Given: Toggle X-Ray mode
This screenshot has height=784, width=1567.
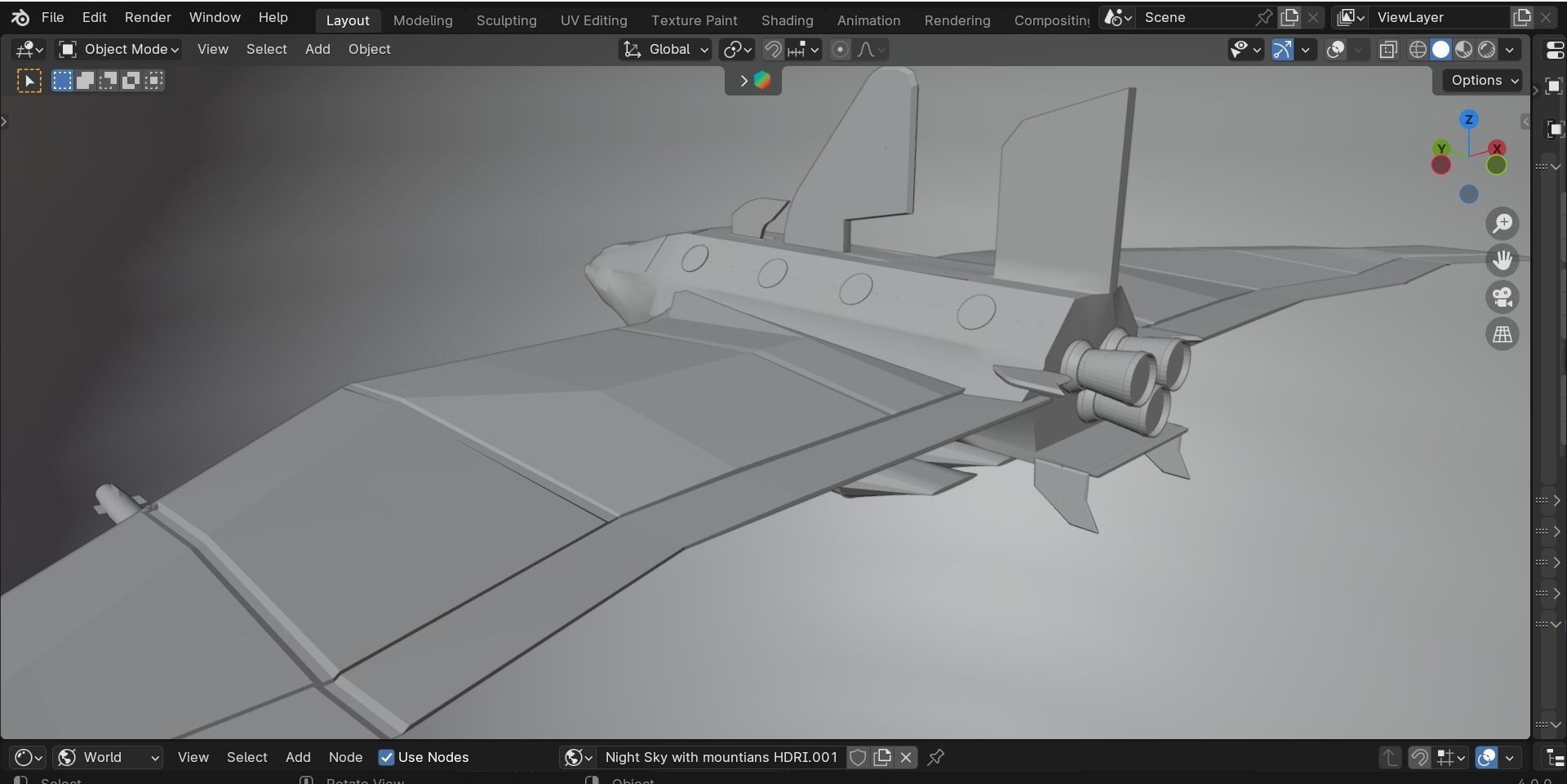Looking at the screenshot, I should pyautogui.click(x=1388, y=50).
